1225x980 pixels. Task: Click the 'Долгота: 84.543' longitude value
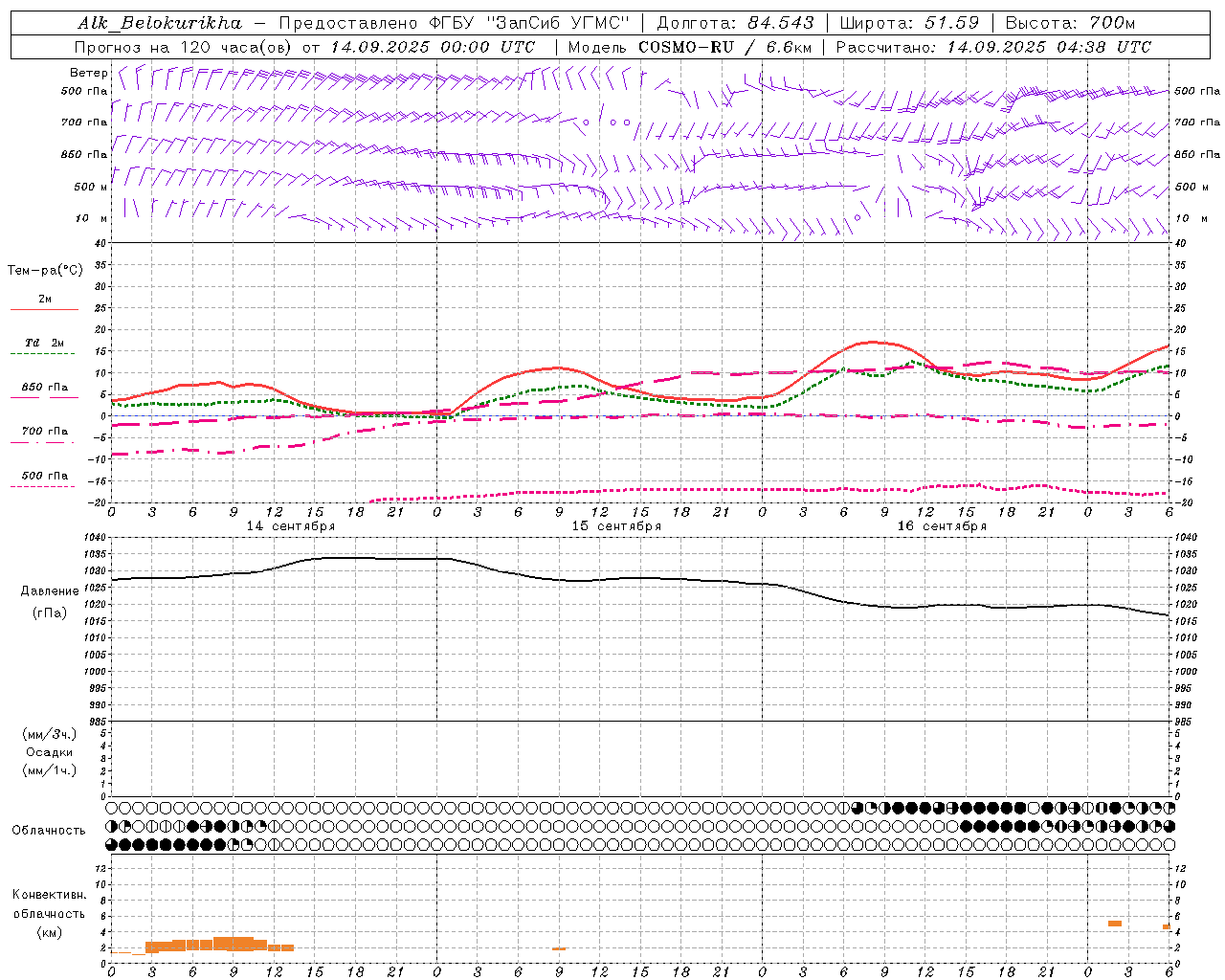(x=735, y=23)
